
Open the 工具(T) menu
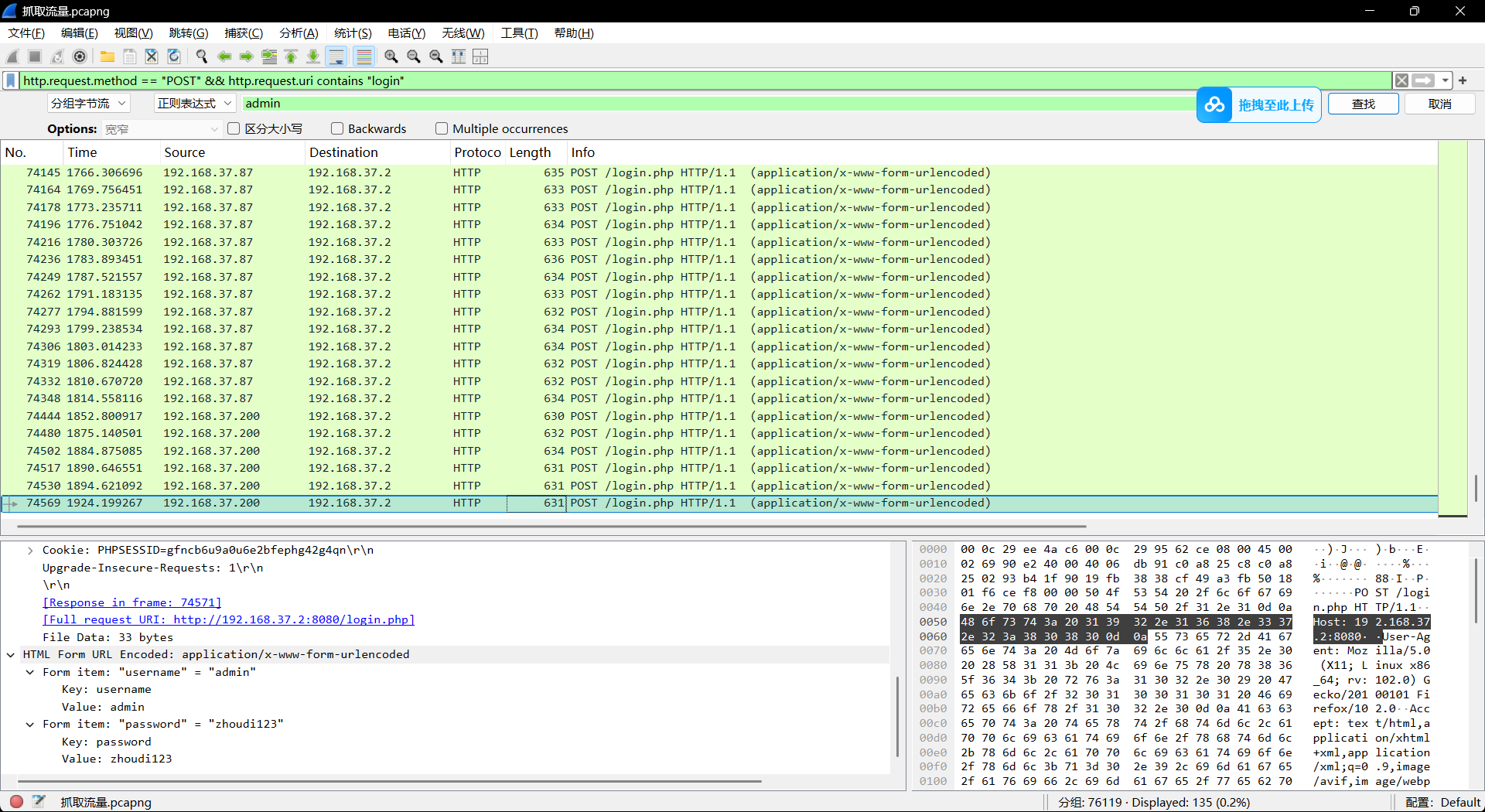click(519, 32)
